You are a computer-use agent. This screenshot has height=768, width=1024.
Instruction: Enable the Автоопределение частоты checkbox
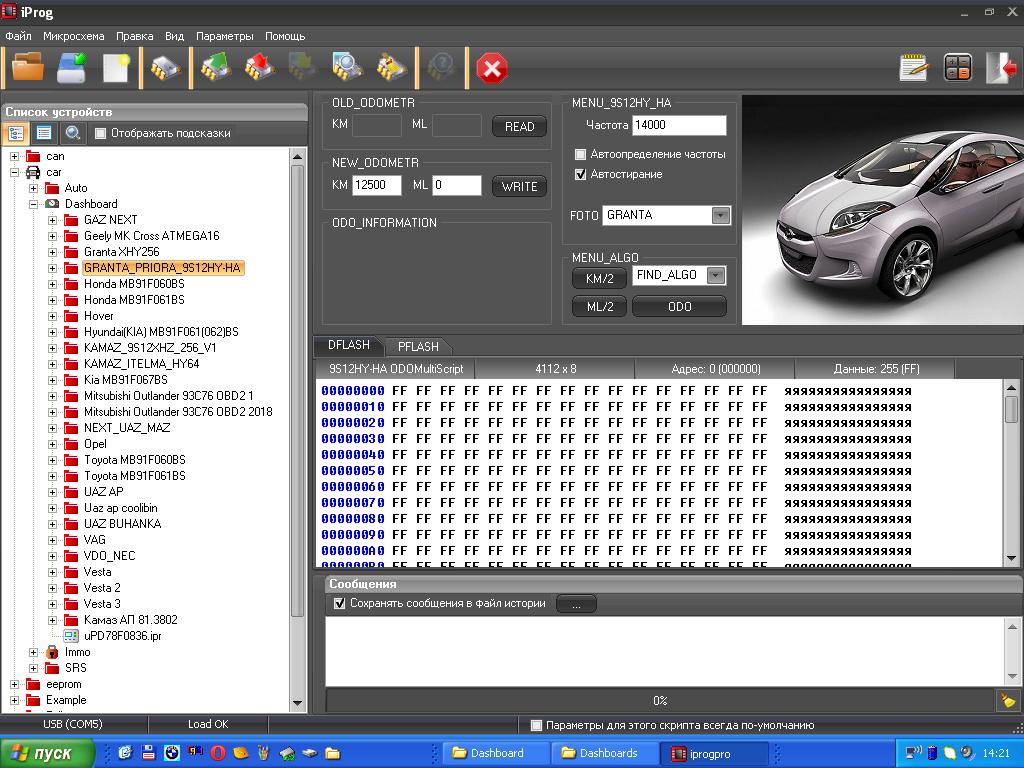pos(581,155)
